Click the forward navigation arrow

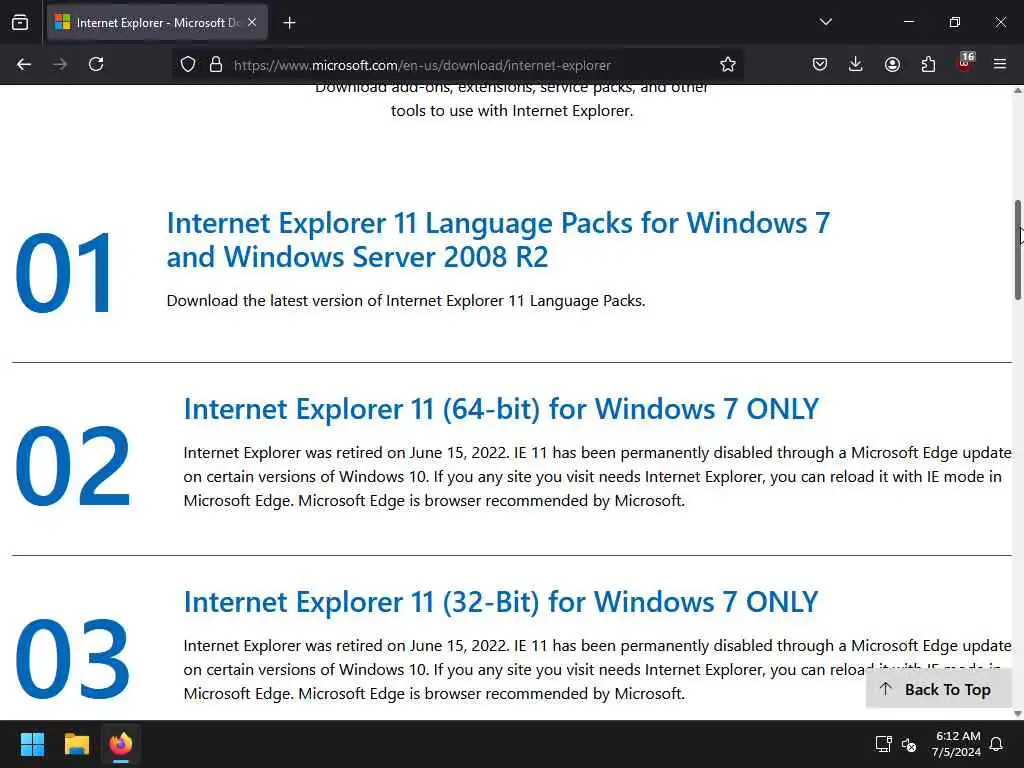tap(60, 64)
